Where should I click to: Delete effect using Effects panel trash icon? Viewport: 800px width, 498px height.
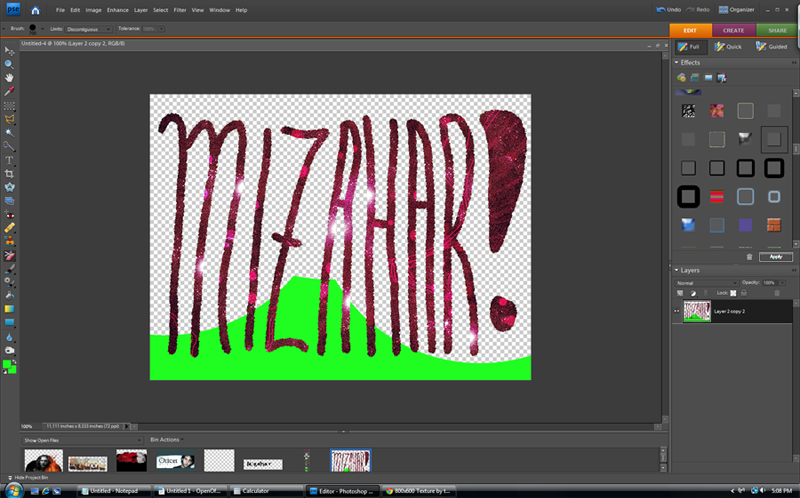[749, 257]
